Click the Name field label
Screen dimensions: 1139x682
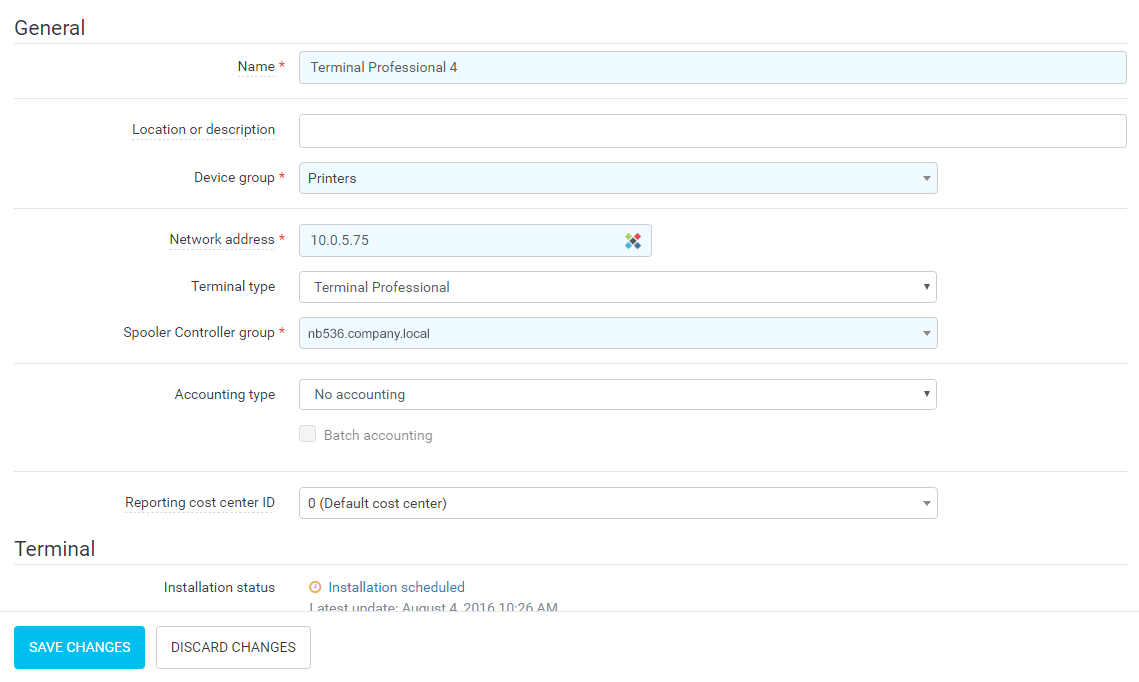[x=256, y=67]
